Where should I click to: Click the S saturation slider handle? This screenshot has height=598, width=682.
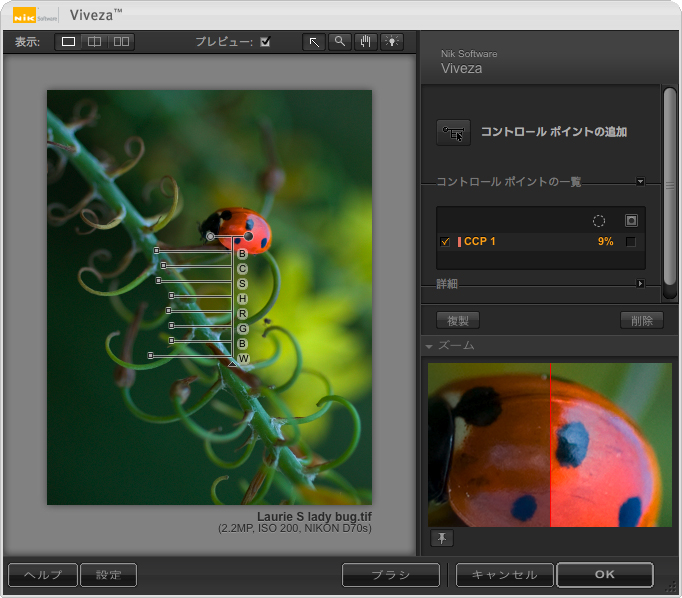click(158, 281)
